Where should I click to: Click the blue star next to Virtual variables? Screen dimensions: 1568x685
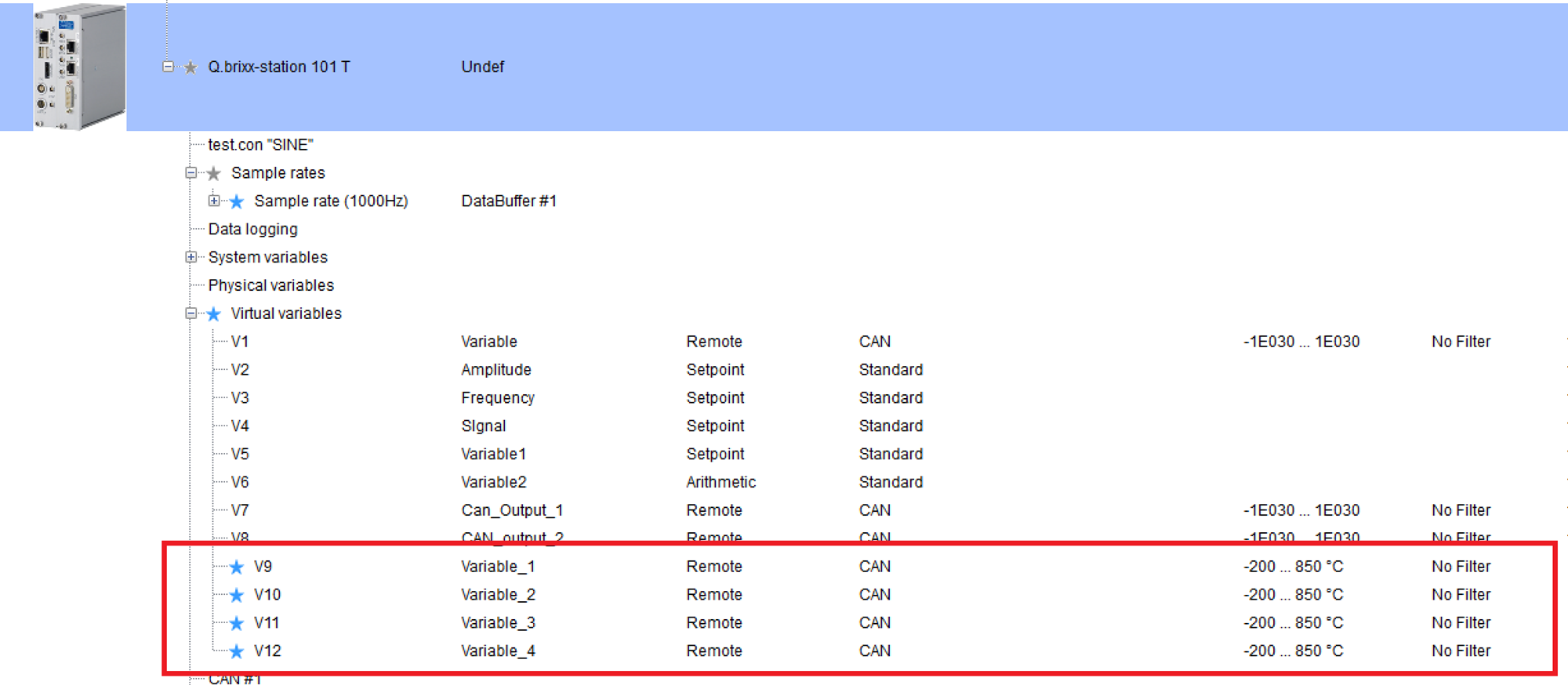tap(213, 314)
